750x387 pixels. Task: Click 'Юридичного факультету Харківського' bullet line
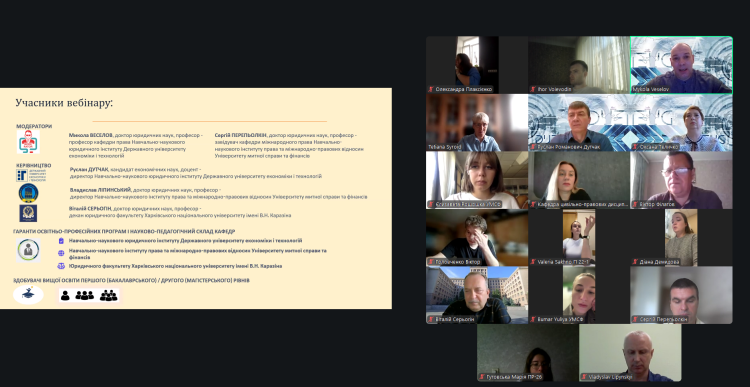tap(175, 266)
